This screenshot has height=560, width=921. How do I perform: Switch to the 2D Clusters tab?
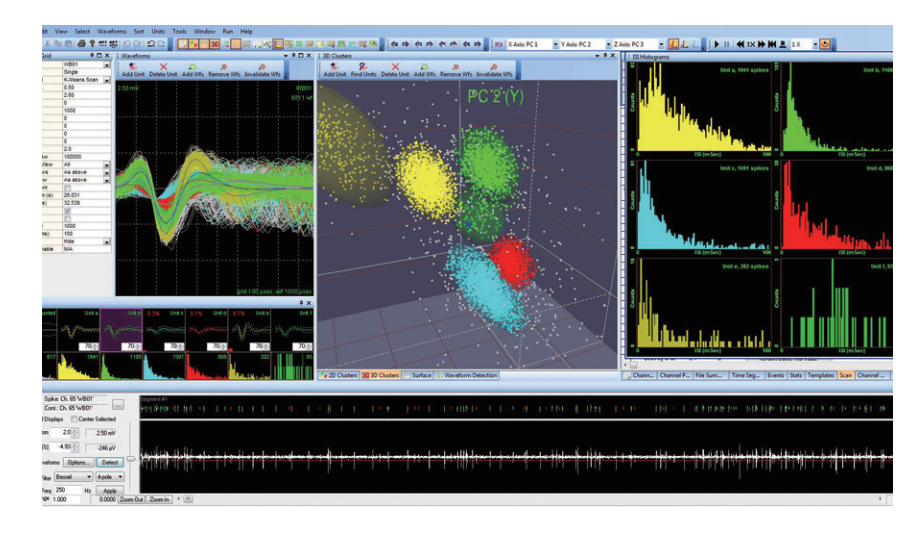338,375
